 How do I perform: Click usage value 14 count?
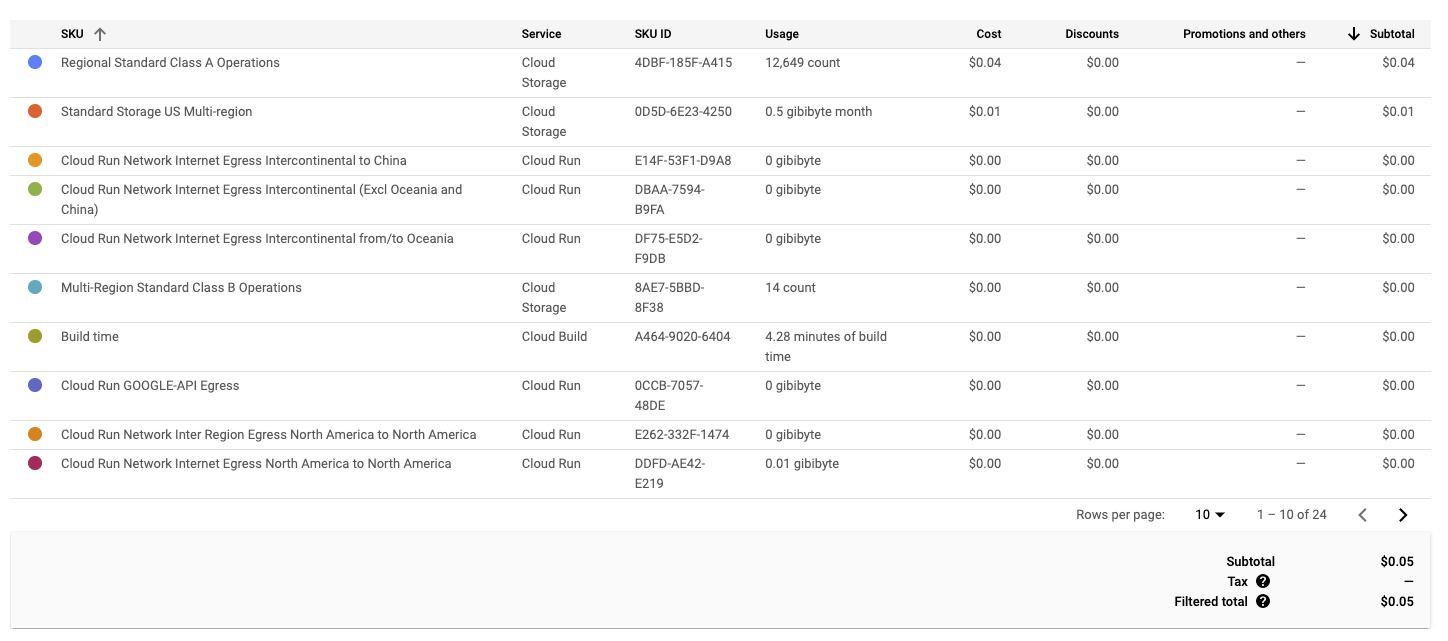pyautogui.click(x=790, y=287)
